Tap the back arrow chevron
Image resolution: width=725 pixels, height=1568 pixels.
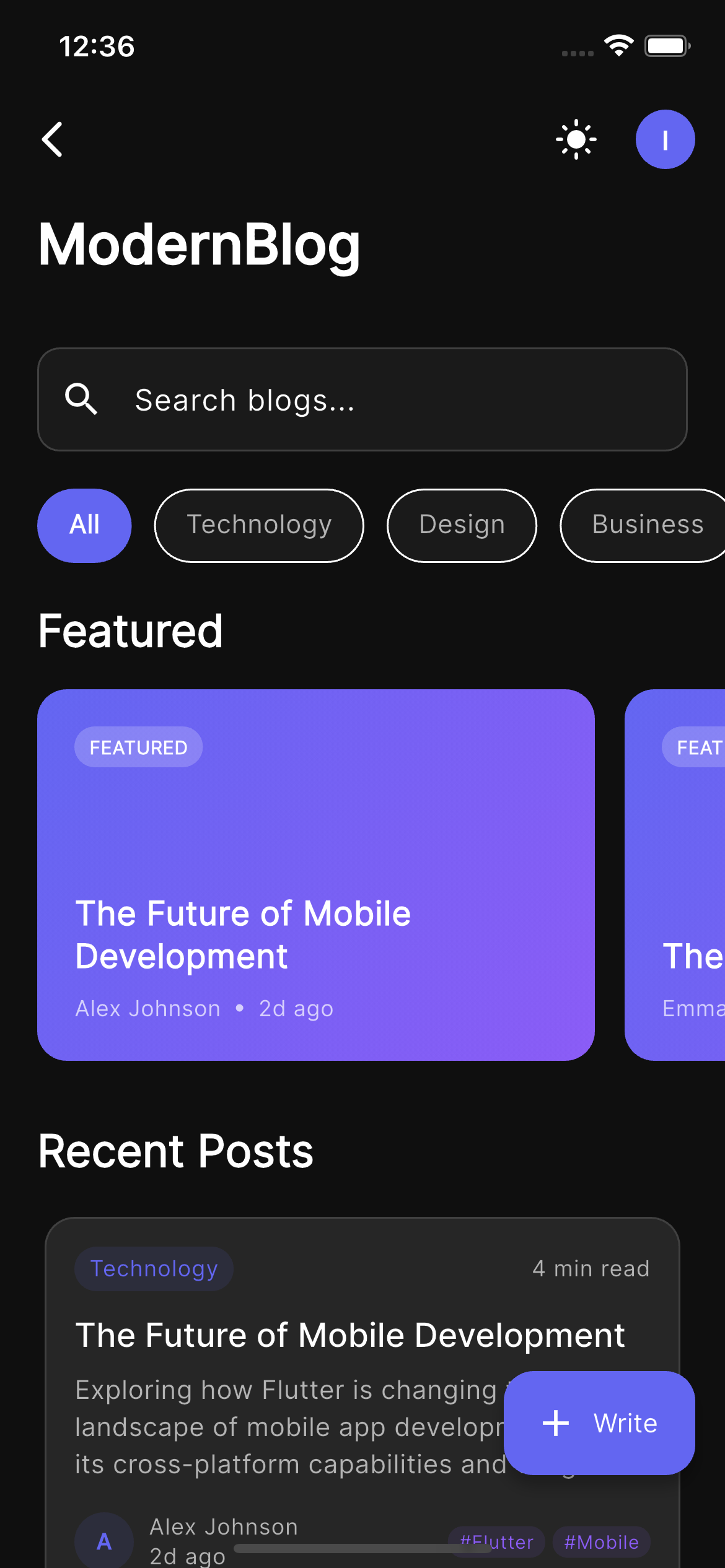[x=53, y=139]
